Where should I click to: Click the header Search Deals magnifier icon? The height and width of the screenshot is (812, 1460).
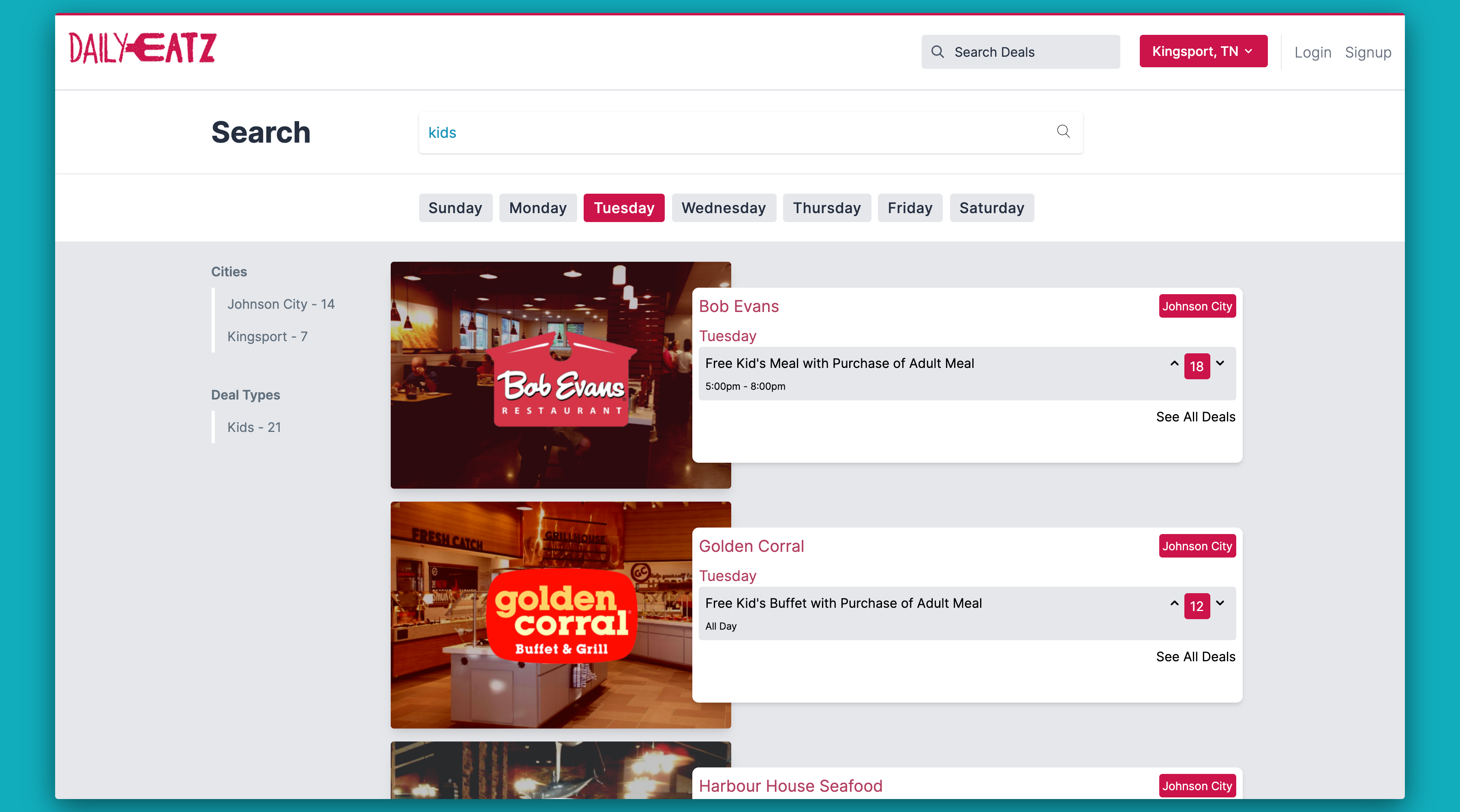point(938,52)
